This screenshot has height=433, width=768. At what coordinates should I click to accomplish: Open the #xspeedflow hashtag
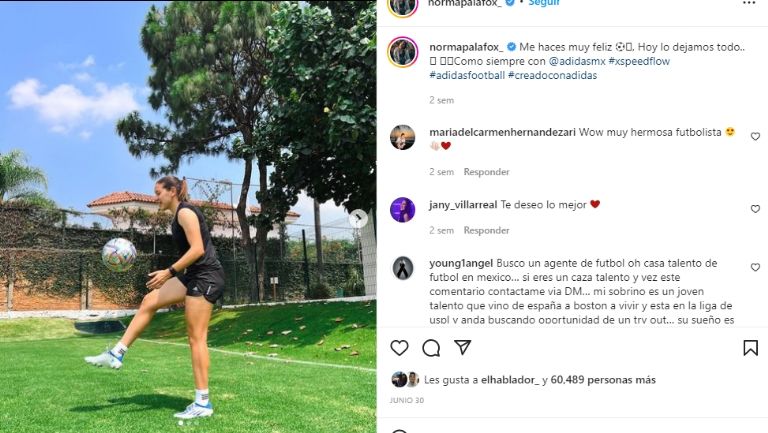639,61
